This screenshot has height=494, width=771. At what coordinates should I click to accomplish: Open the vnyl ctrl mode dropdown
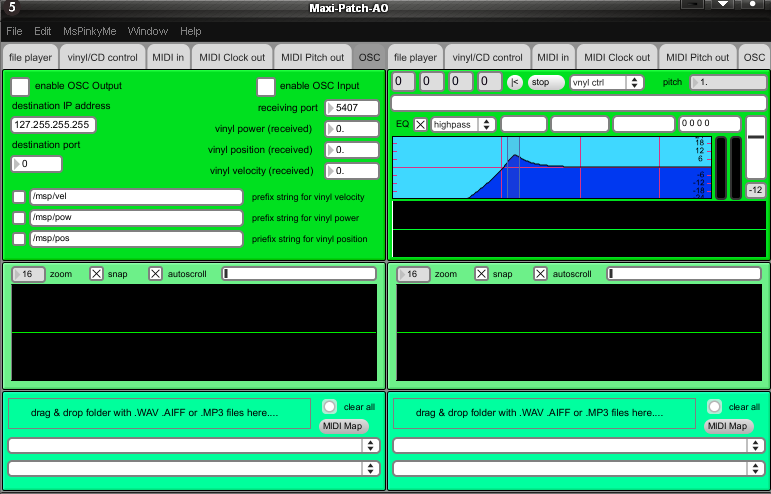(x=606, y=82)
